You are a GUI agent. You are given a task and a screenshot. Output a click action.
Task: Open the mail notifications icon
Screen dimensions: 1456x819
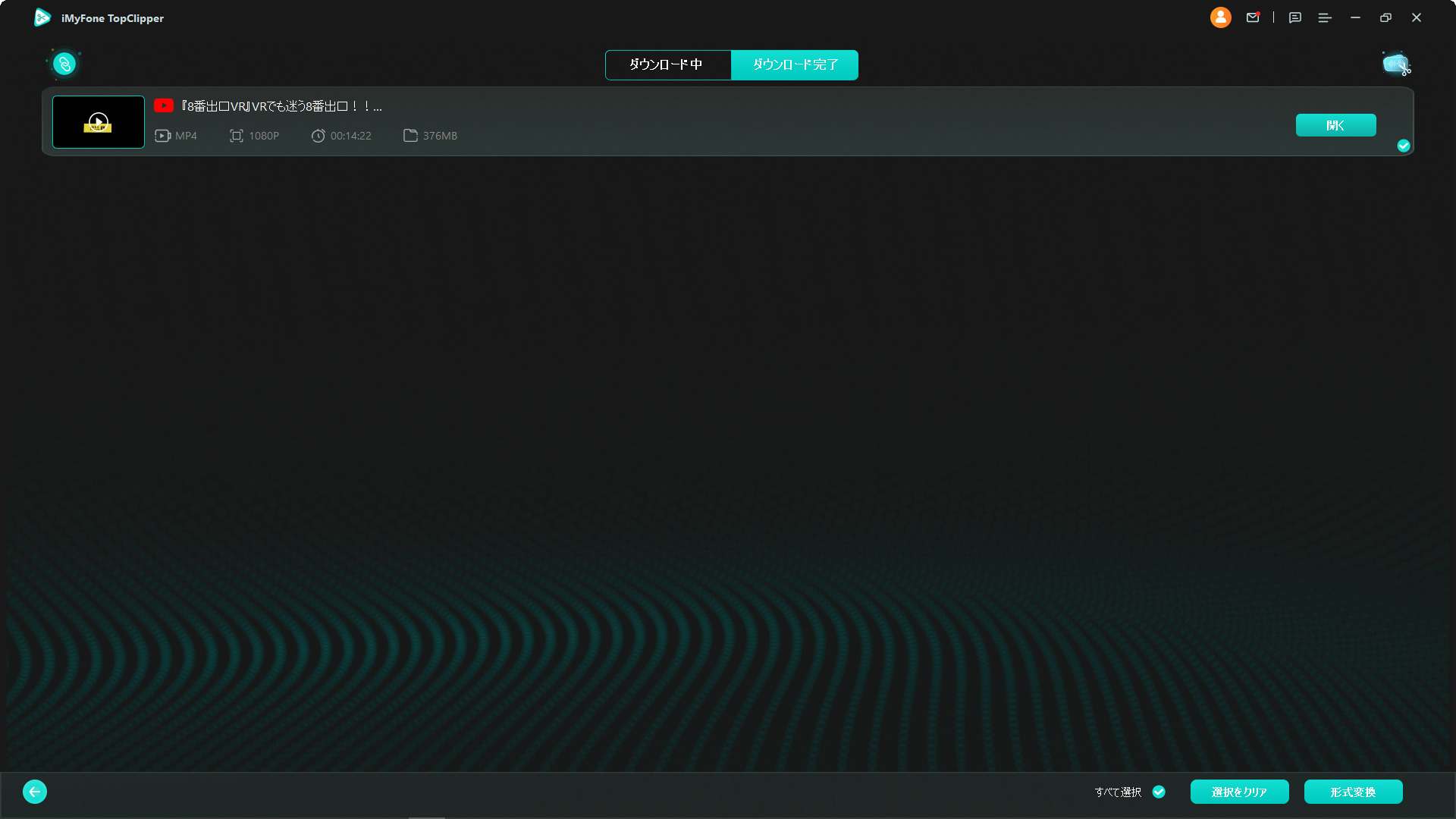click(1253, 17)
